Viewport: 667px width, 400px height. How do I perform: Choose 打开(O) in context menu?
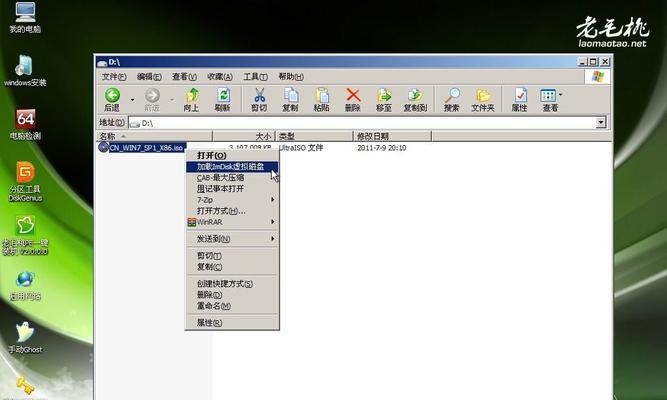pyautogui.click(x=232, y=155)
